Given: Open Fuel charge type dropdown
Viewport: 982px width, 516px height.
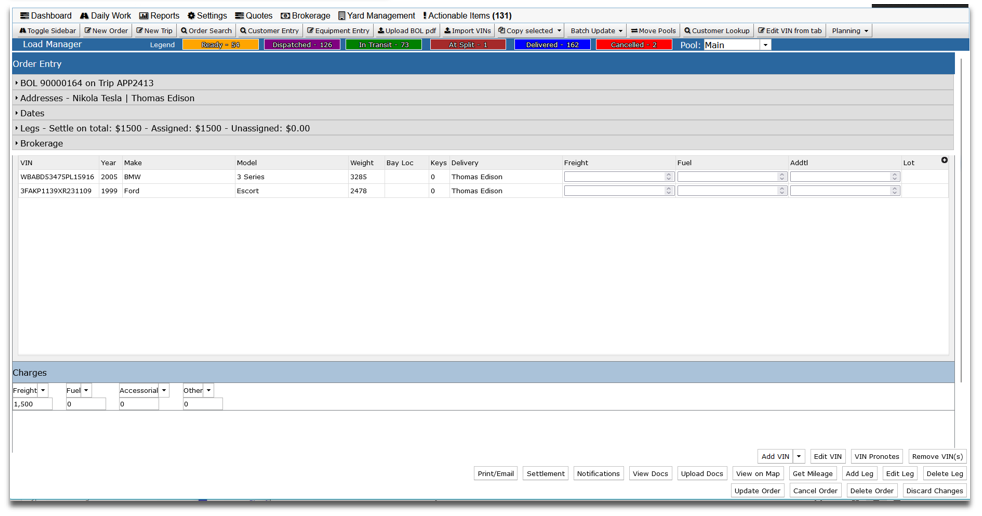Looking at the screenshot, I should pos(86,390).
